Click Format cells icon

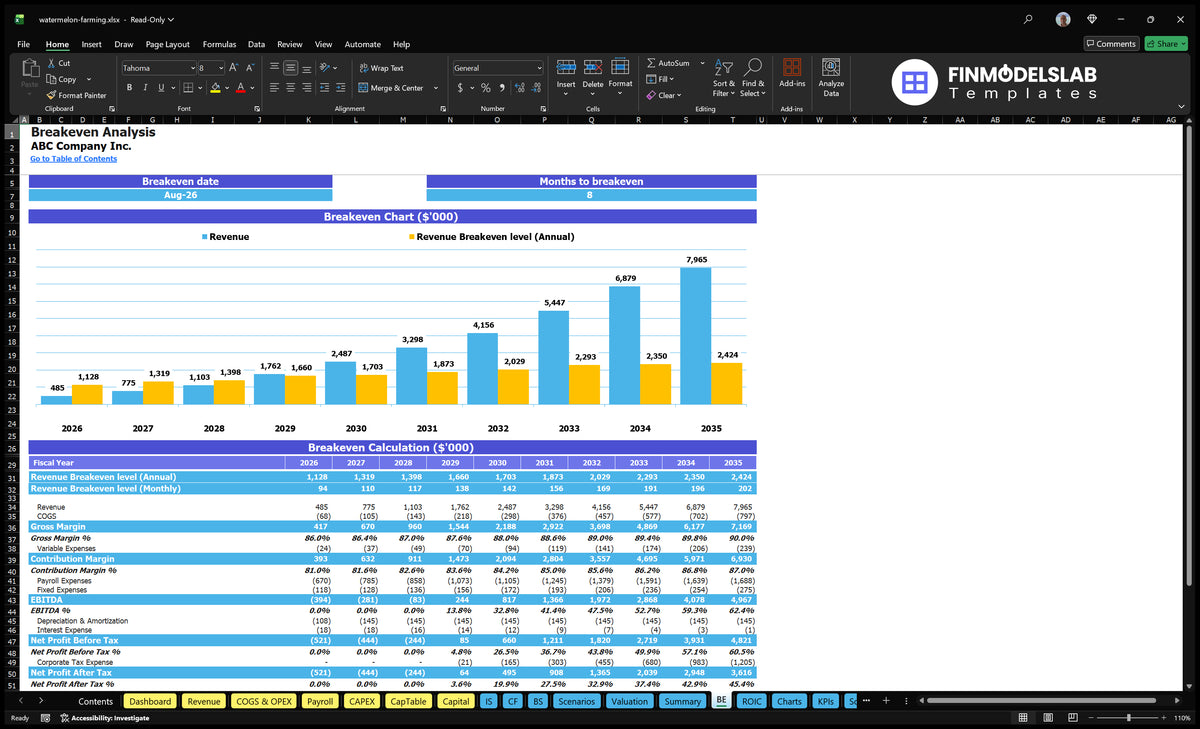(620, 67)
